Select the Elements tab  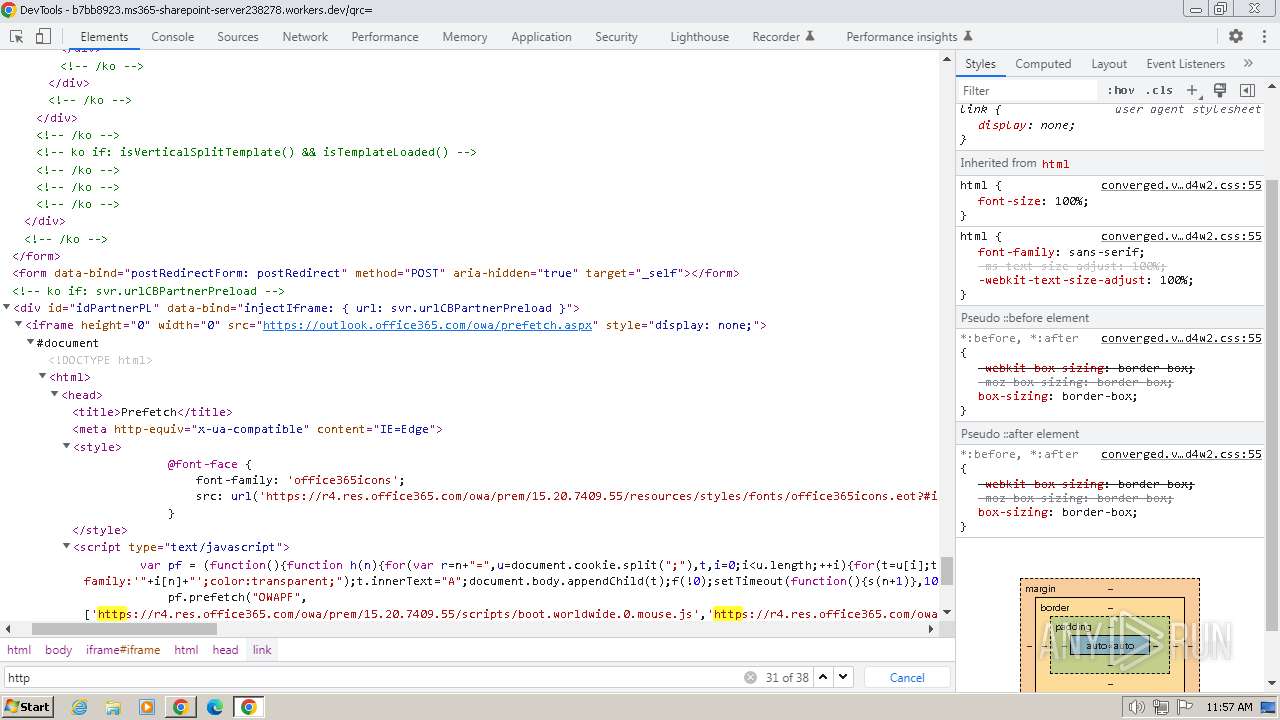(x=104, y=36)
